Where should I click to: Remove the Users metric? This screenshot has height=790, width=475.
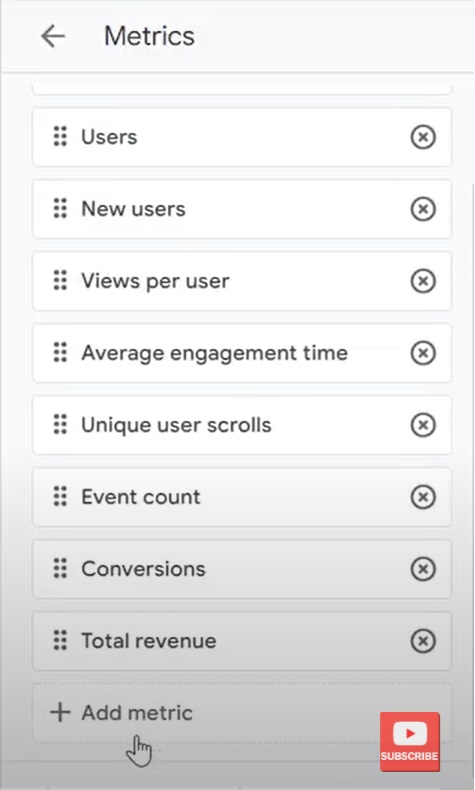tap(423, 137)
